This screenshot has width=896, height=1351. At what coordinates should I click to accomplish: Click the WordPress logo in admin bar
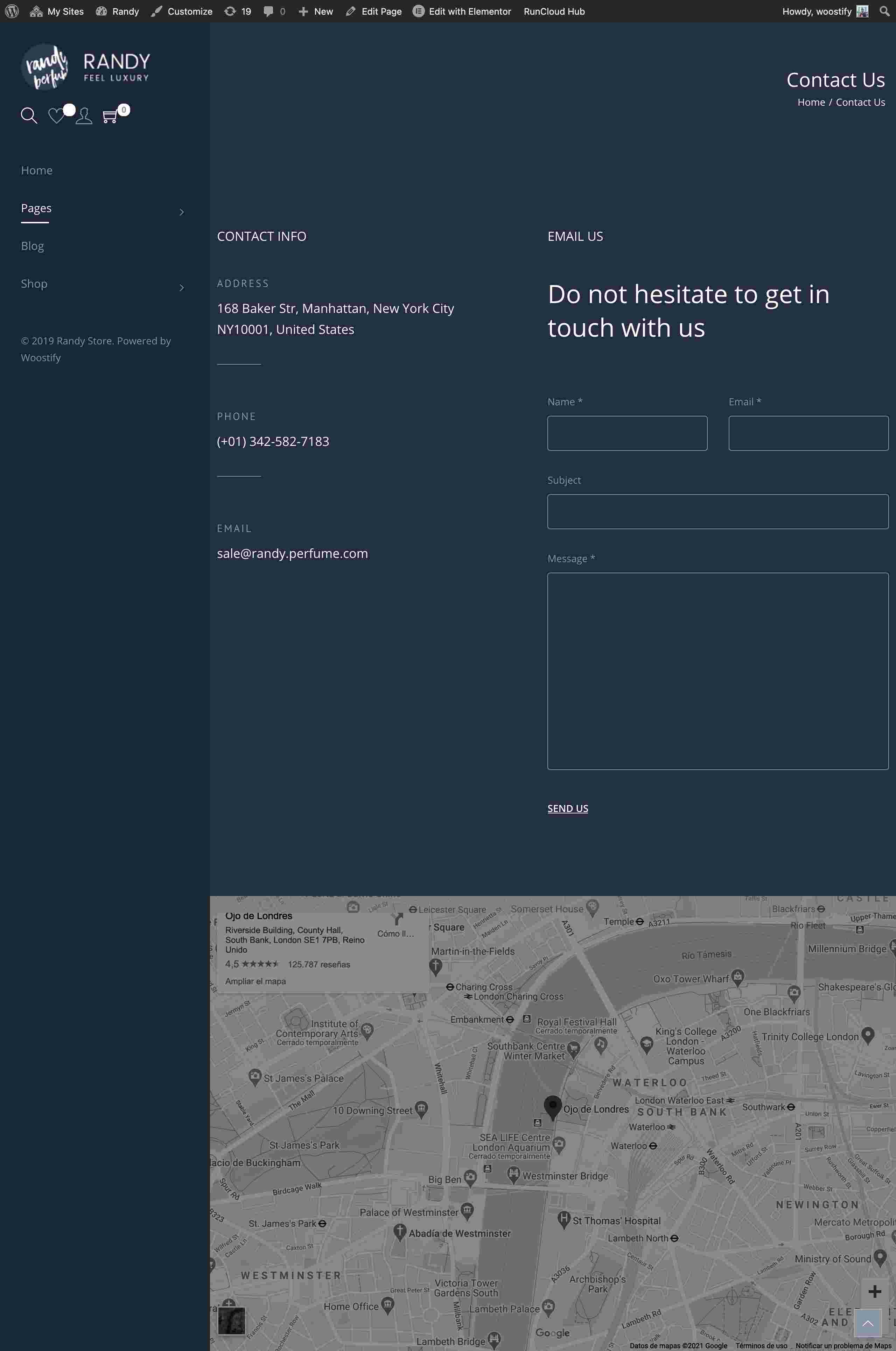click(x=12, y=12)
